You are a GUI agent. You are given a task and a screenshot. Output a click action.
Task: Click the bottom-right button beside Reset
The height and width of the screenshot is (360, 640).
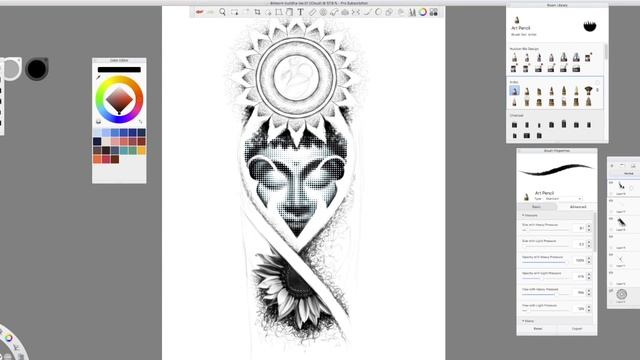click(x=577, y=329)
